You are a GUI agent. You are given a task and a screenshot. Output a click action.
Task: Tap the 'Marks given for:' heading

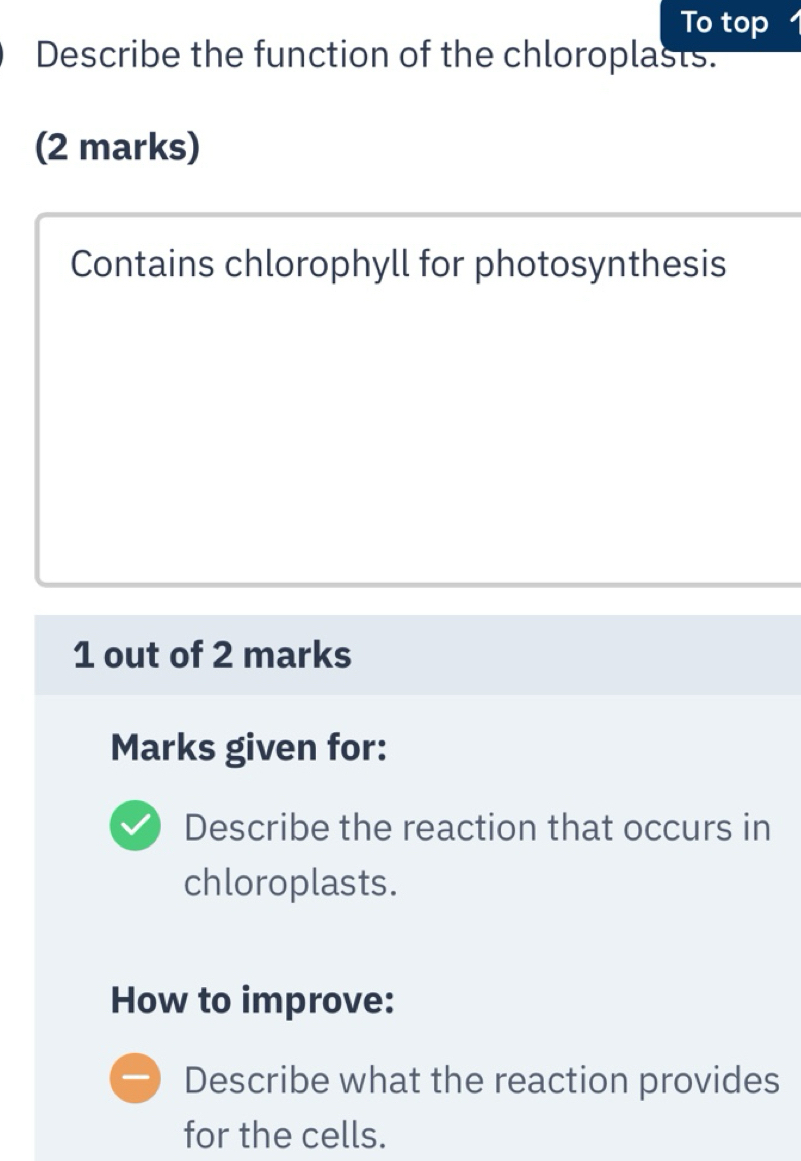249,747
